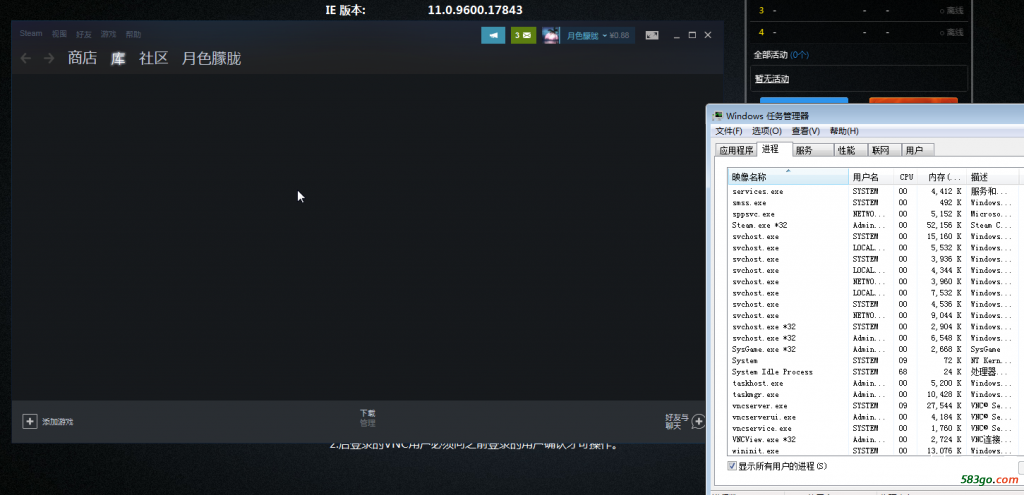
Task: Sort processes by 内存 column
Action: [x=941, y=177]
